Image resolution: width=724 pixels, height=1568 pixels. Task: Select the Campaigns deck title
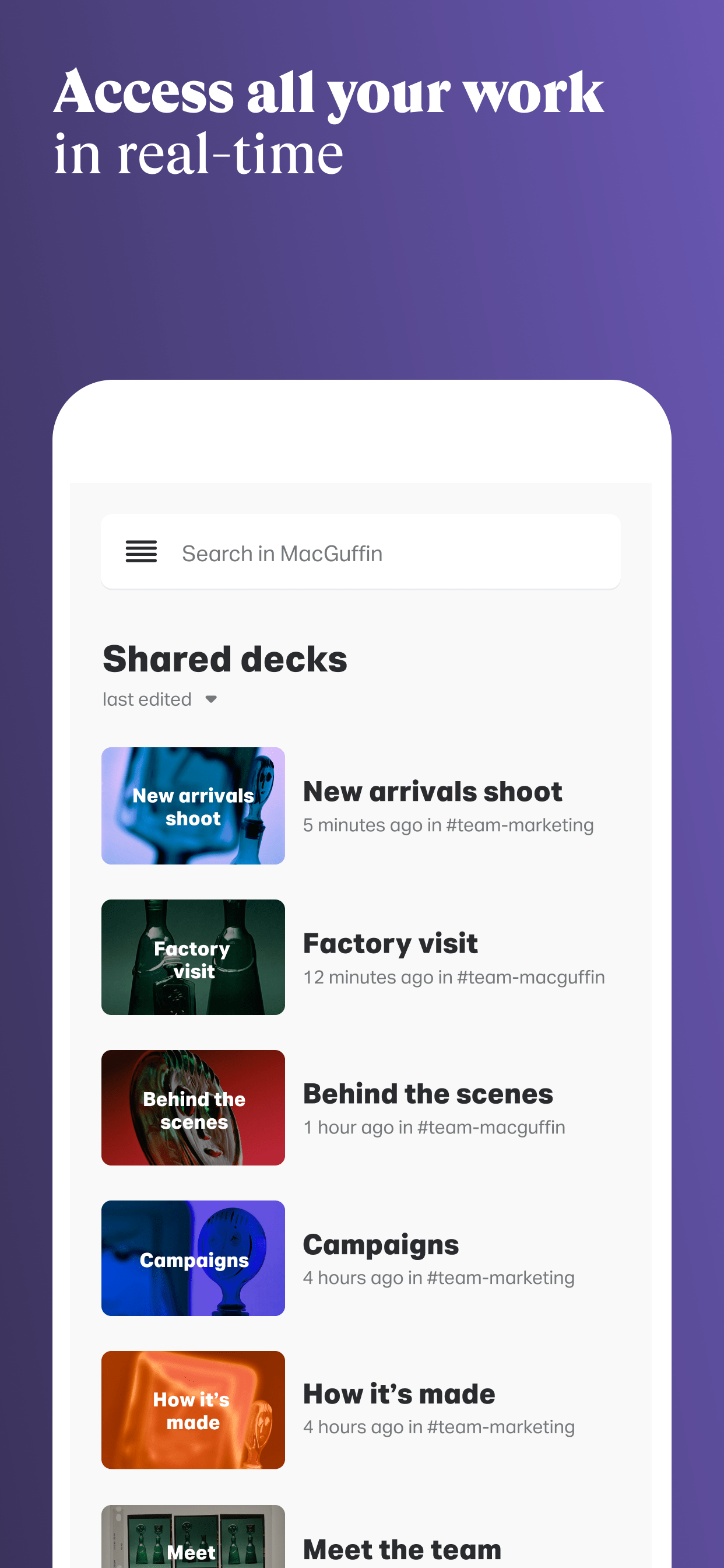coord(381,1245)
